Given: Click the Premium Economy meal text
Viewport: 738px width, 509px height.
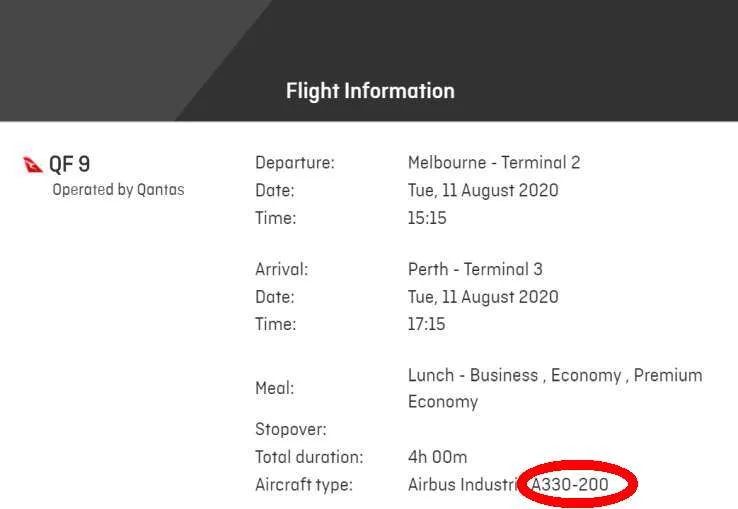Looking at the screenshot, I should click(555, 388).
